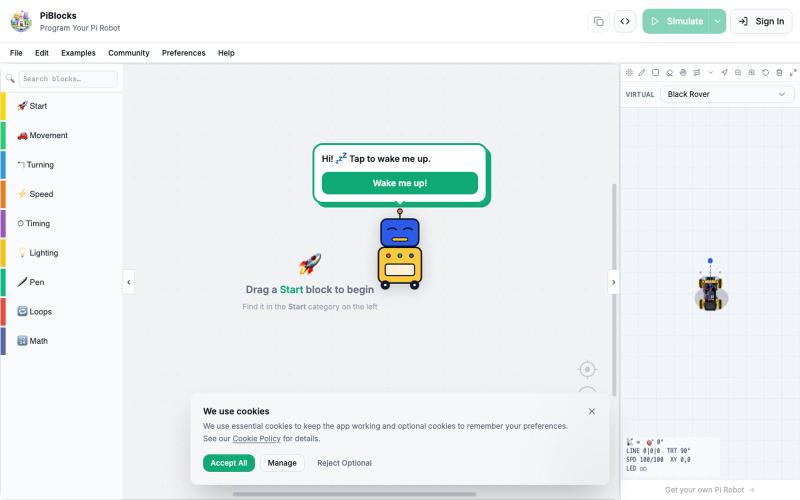Viewport: 800px width, 500px height.
Task: Select the Start block category
Action: [61, 106]
